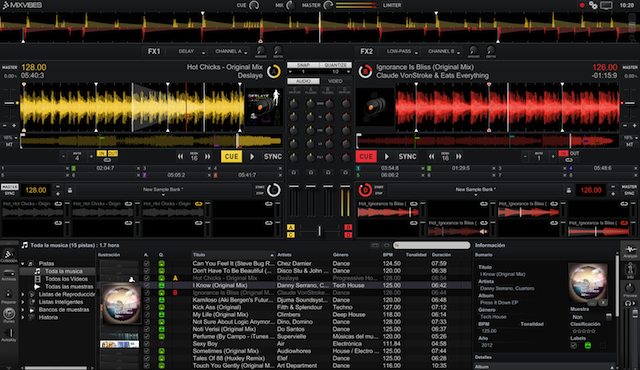Jump backward on deck A
This screenshot has width=640, height=370.
pos(180,157)
